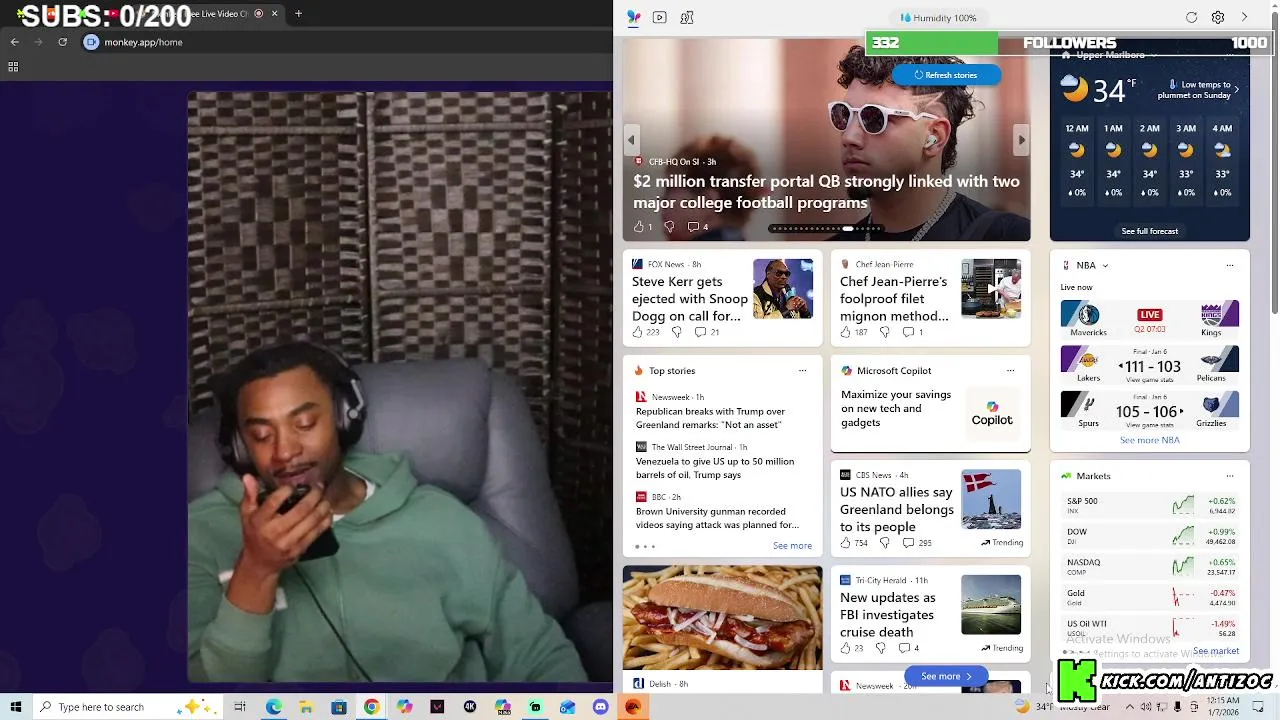Open US NATO allies Greenland article
This screenshot has height=720, width=1280.
(x=897, y=509)
